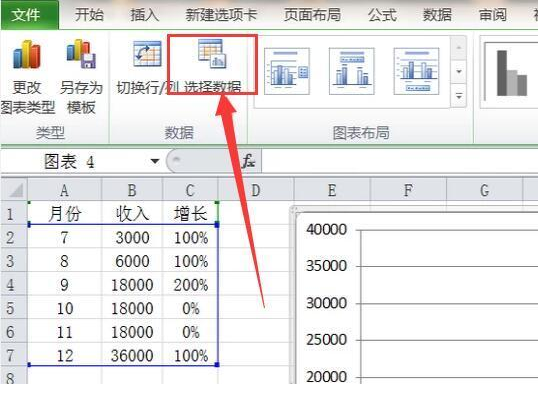The width and height of the screenshot is (549, 395).
Task: Select row 7 header
Action: pos(14,355)
